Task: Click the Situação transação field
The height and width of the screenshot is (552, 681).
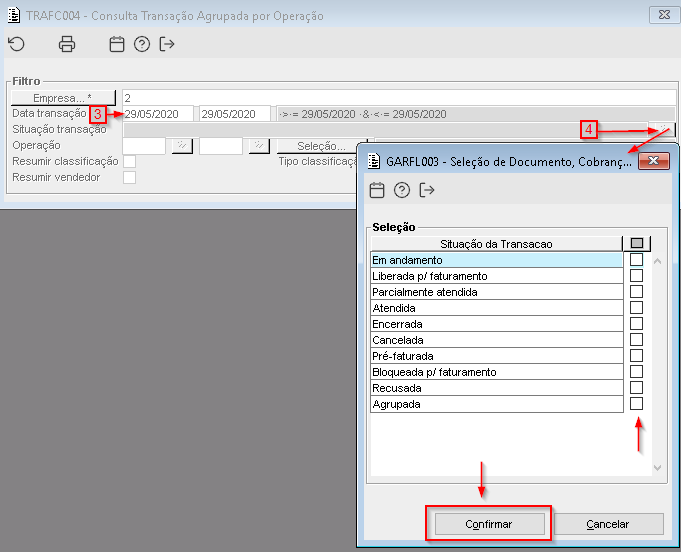Action: pos(386,129)
